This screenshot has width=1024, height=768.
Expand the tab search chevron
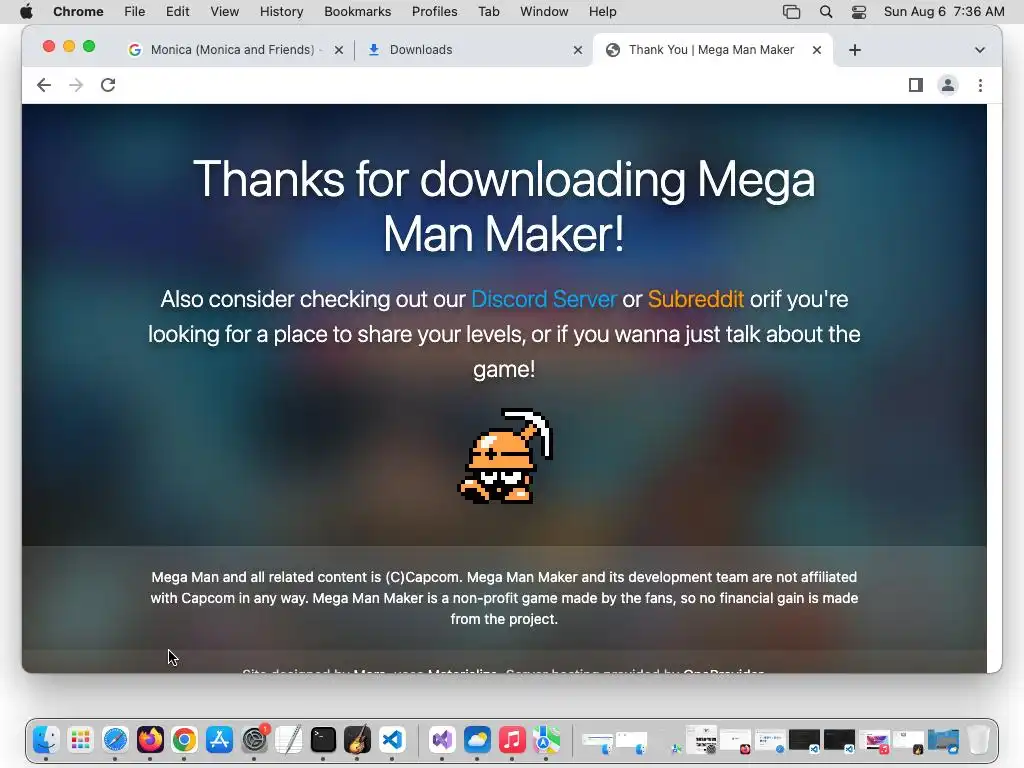980,50
